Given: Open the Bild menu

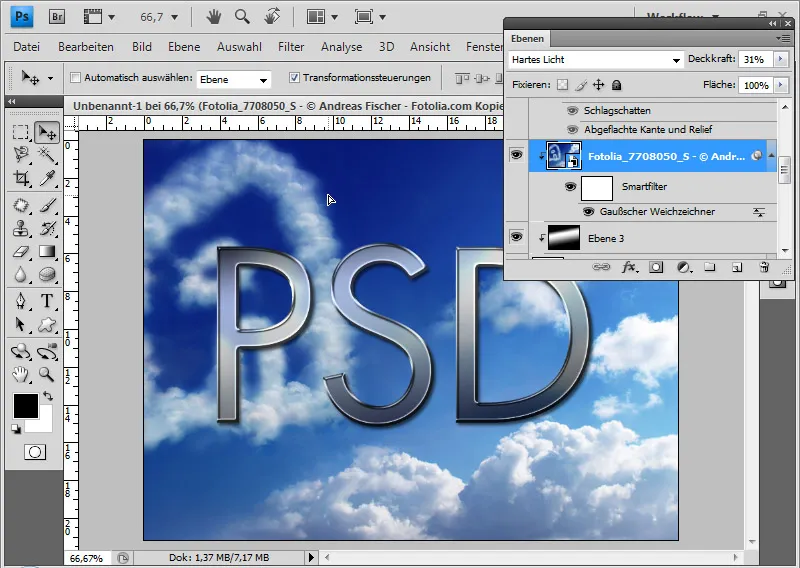Looking at the screenshot, I should (x=142, y=47).
